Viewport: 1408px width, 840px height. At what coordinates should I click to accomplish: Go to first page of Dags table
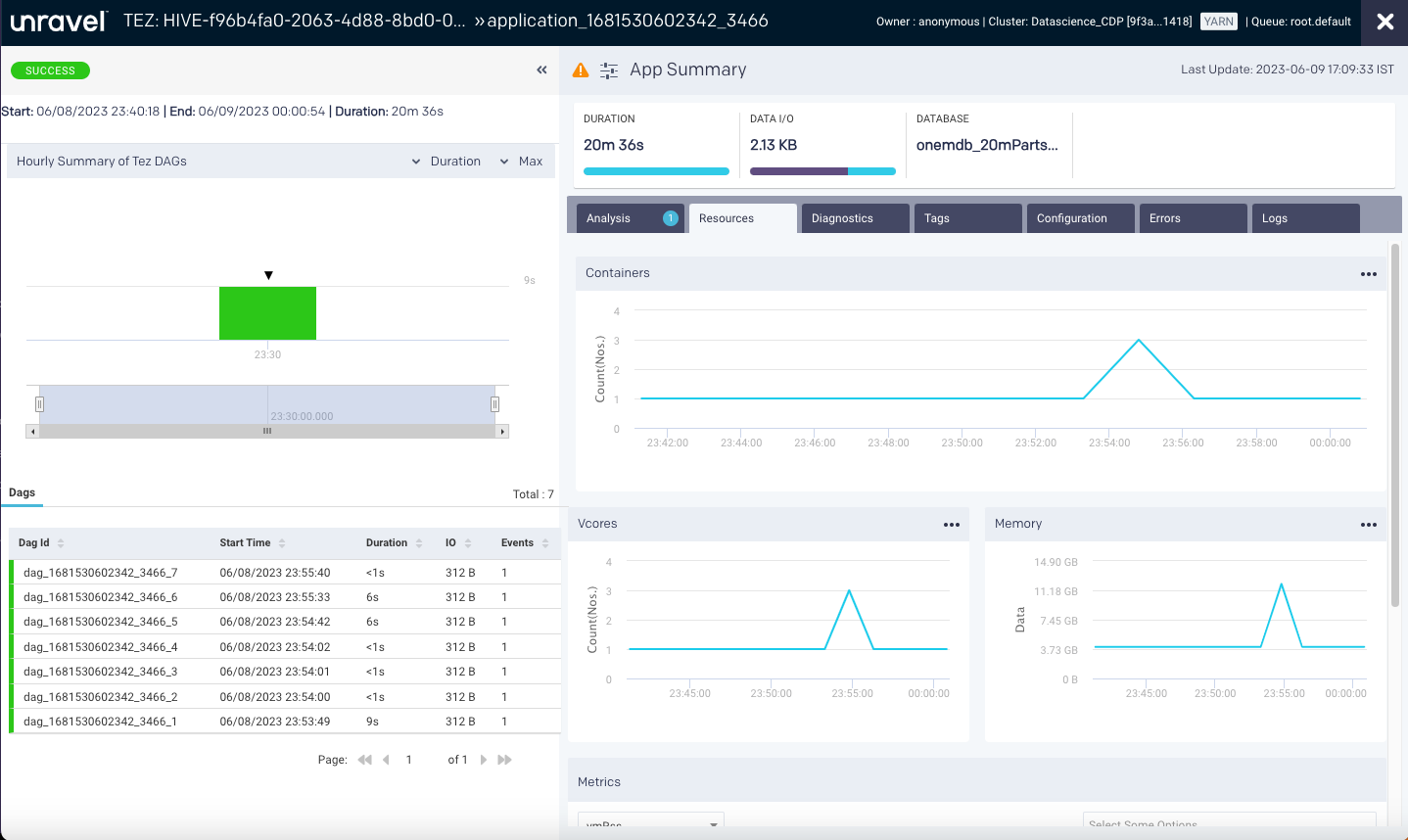[x=365, y=760]
